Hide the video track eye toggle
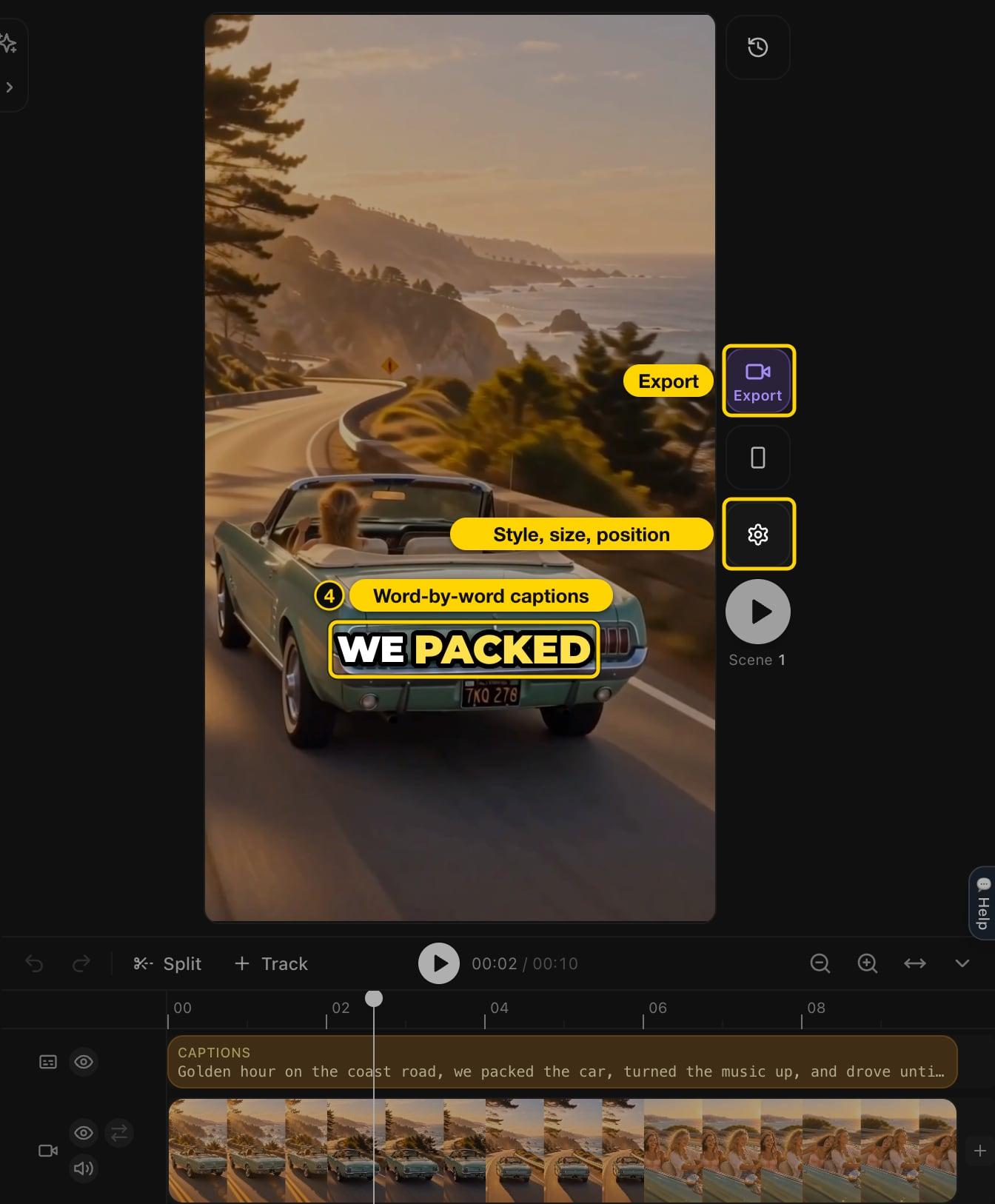The height and width of the screenshot is (1204, 995). coord(84,1133)
